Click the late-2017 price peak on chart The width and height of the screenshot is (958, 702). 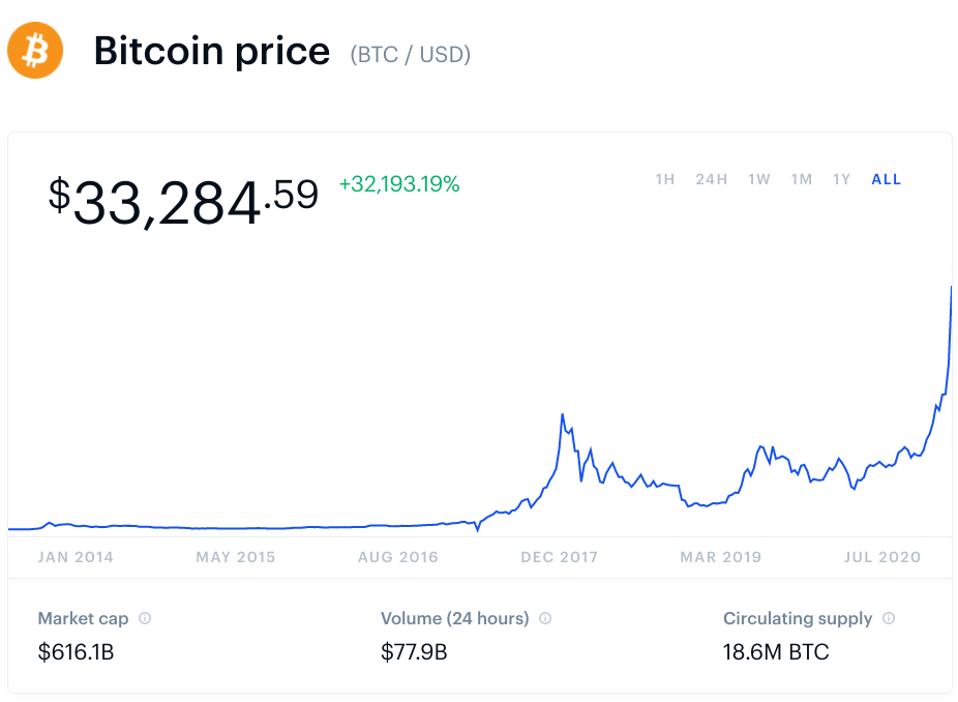(x=563, y=415)
